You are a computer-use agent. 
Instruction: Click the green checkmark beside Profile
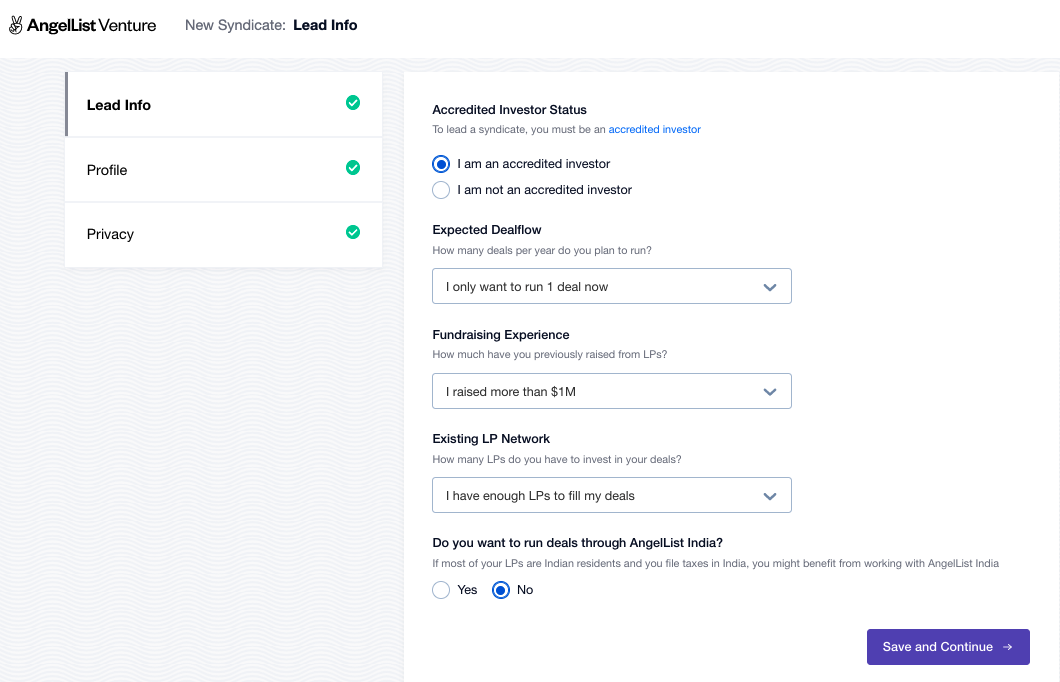(353, 168)
